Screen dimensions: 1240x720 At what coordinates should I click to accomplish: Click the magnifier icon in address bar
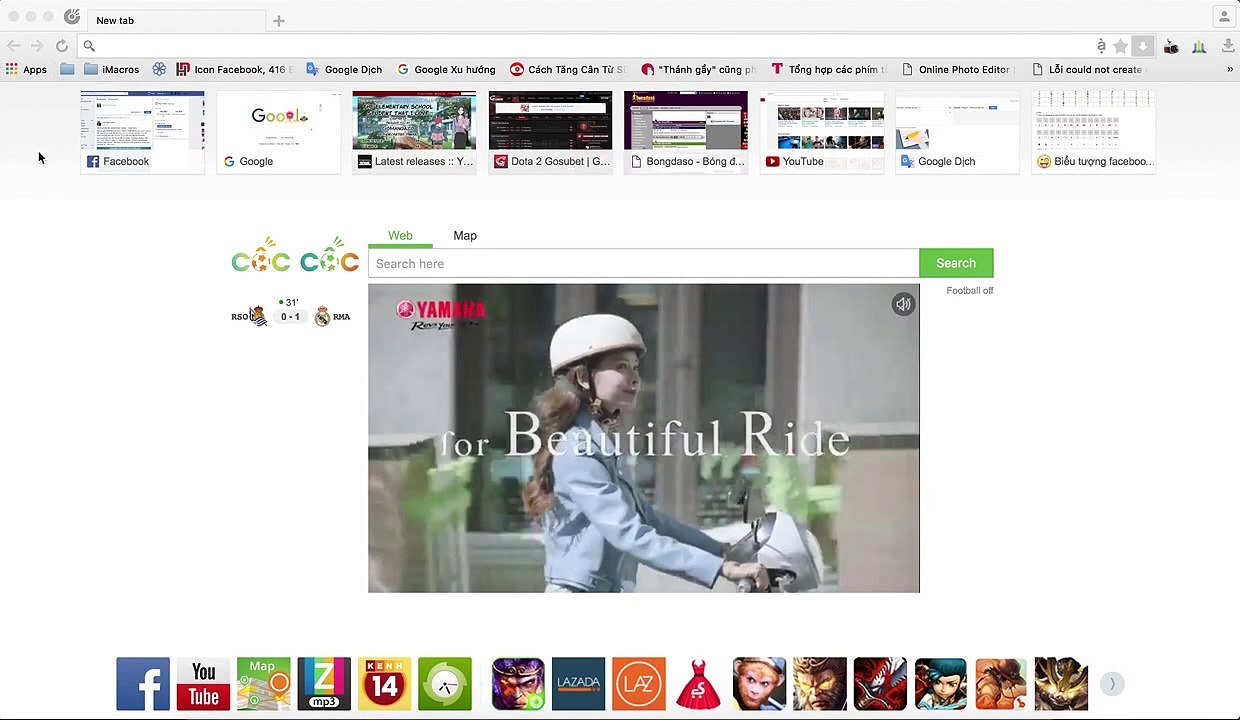click(x=89, y=46)
